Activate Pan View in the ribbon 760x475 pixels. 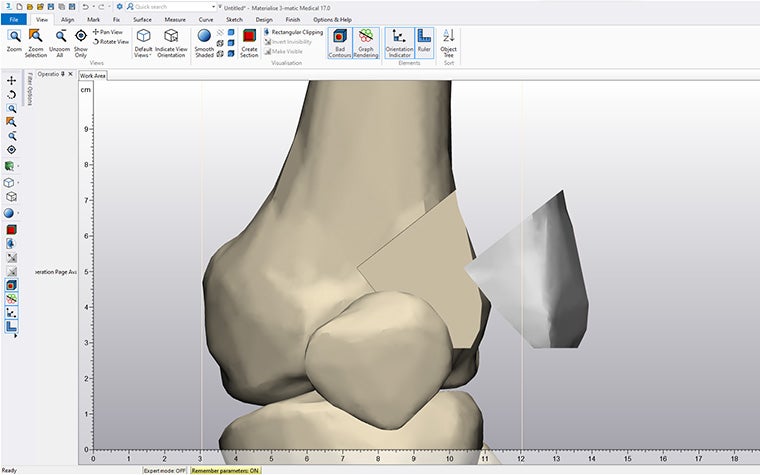click(x=108, y=32)
